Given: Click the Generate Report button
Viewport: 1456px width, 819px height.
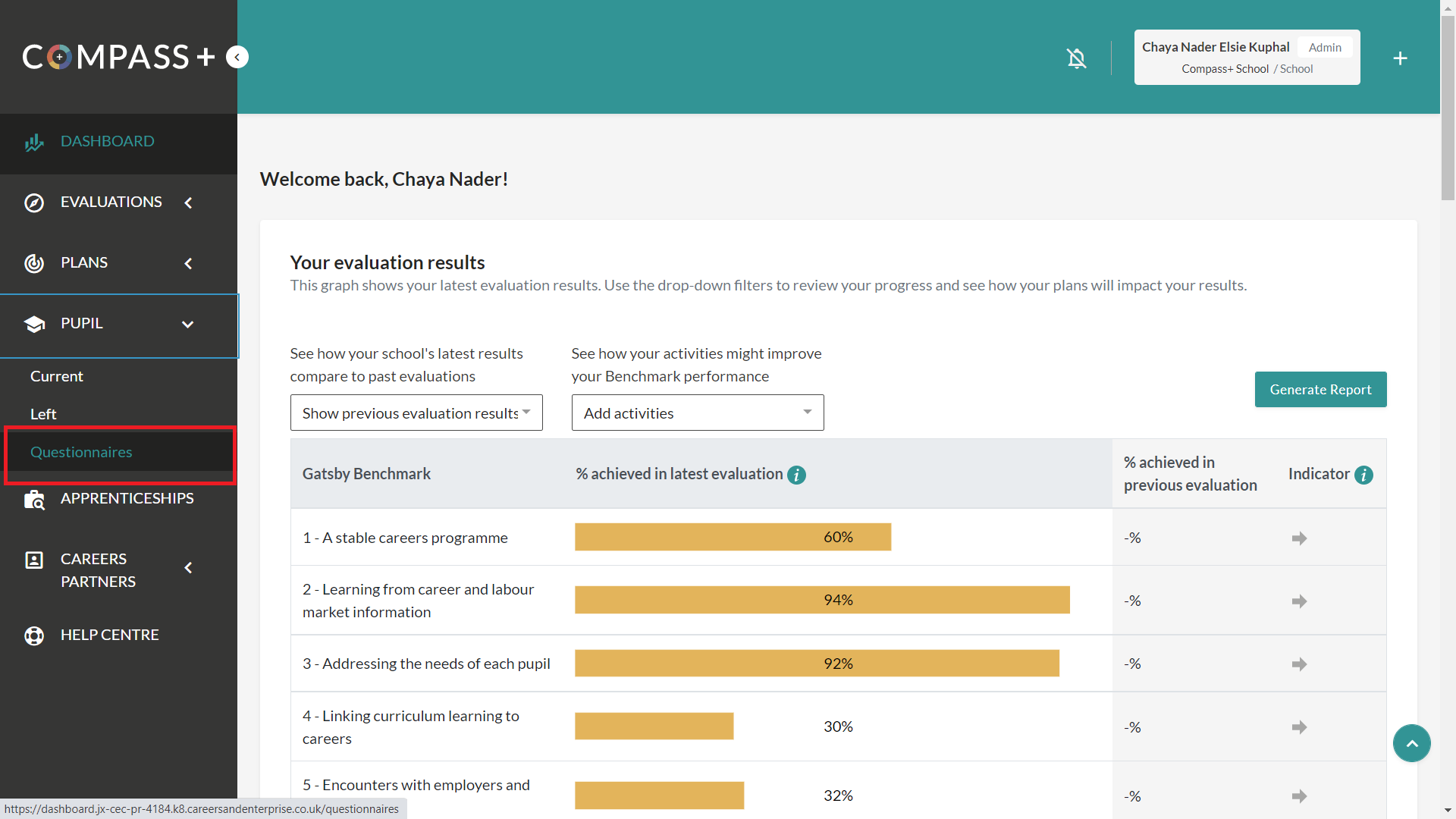Looking at the screenshot, I should [x=1320, y=389].
